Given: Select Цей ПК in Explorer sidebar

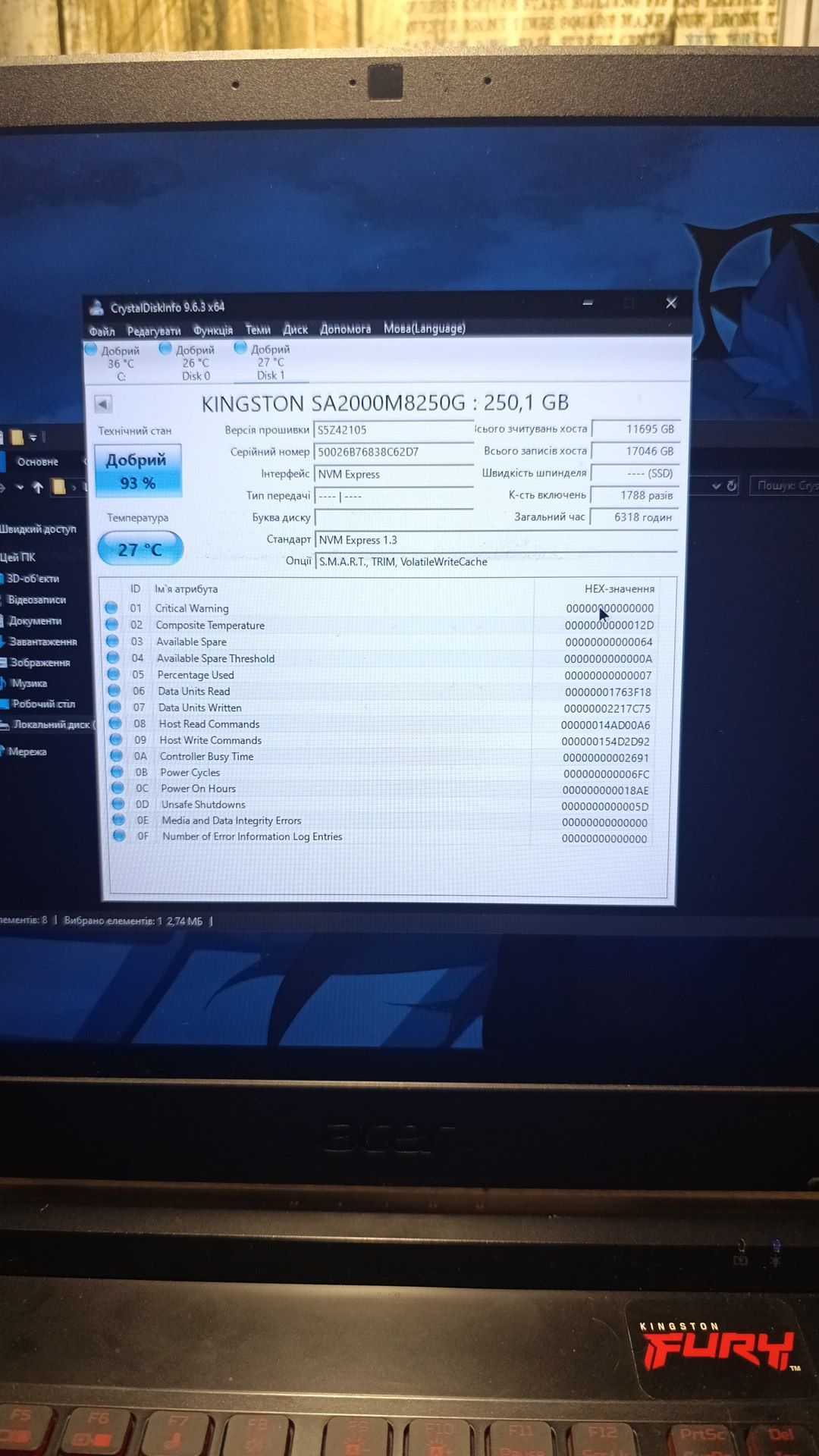Looking at the screenshot, I should tap(18, 557).
